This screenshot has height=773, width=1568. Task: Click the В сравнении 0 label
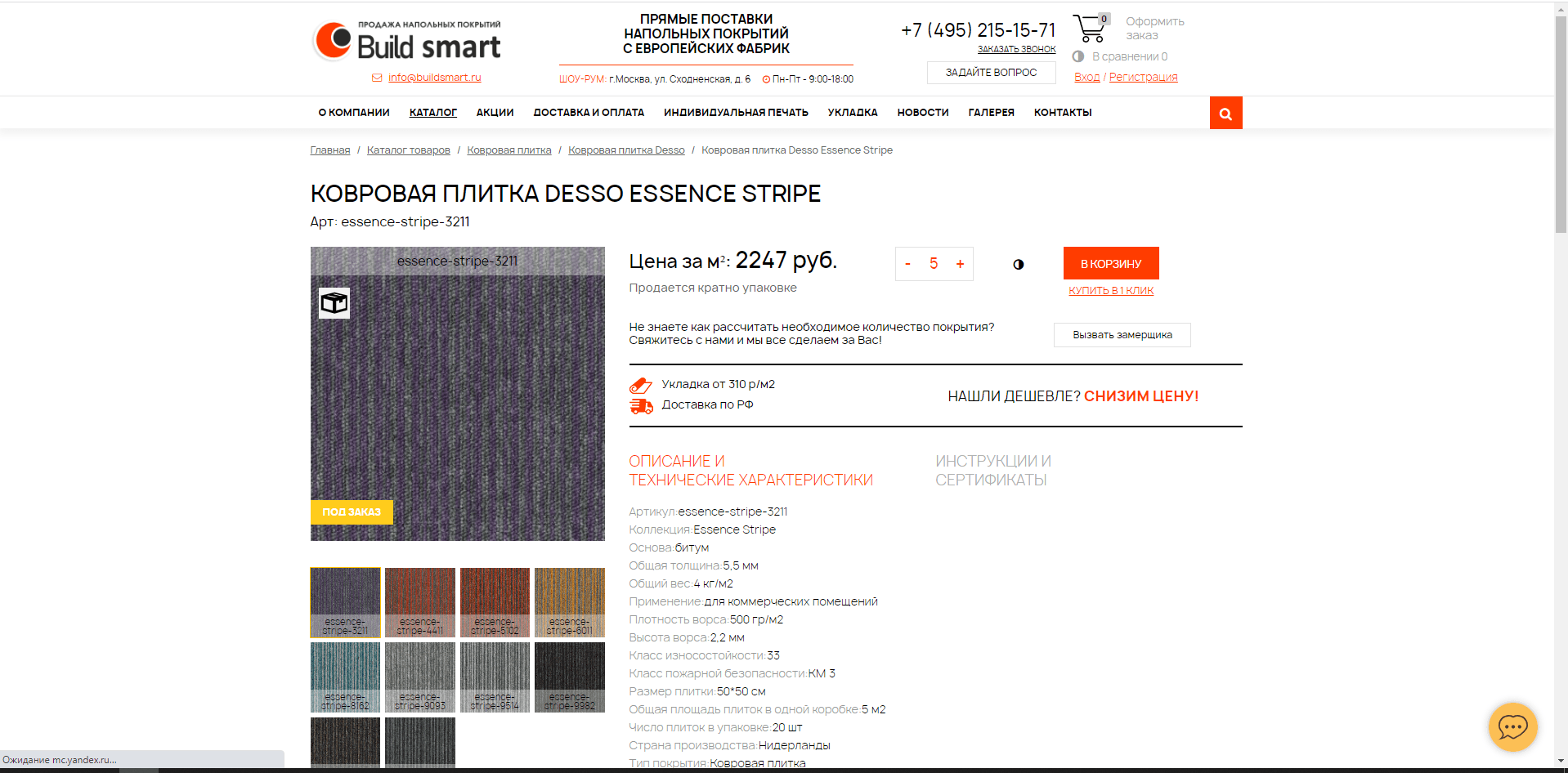1130,56
